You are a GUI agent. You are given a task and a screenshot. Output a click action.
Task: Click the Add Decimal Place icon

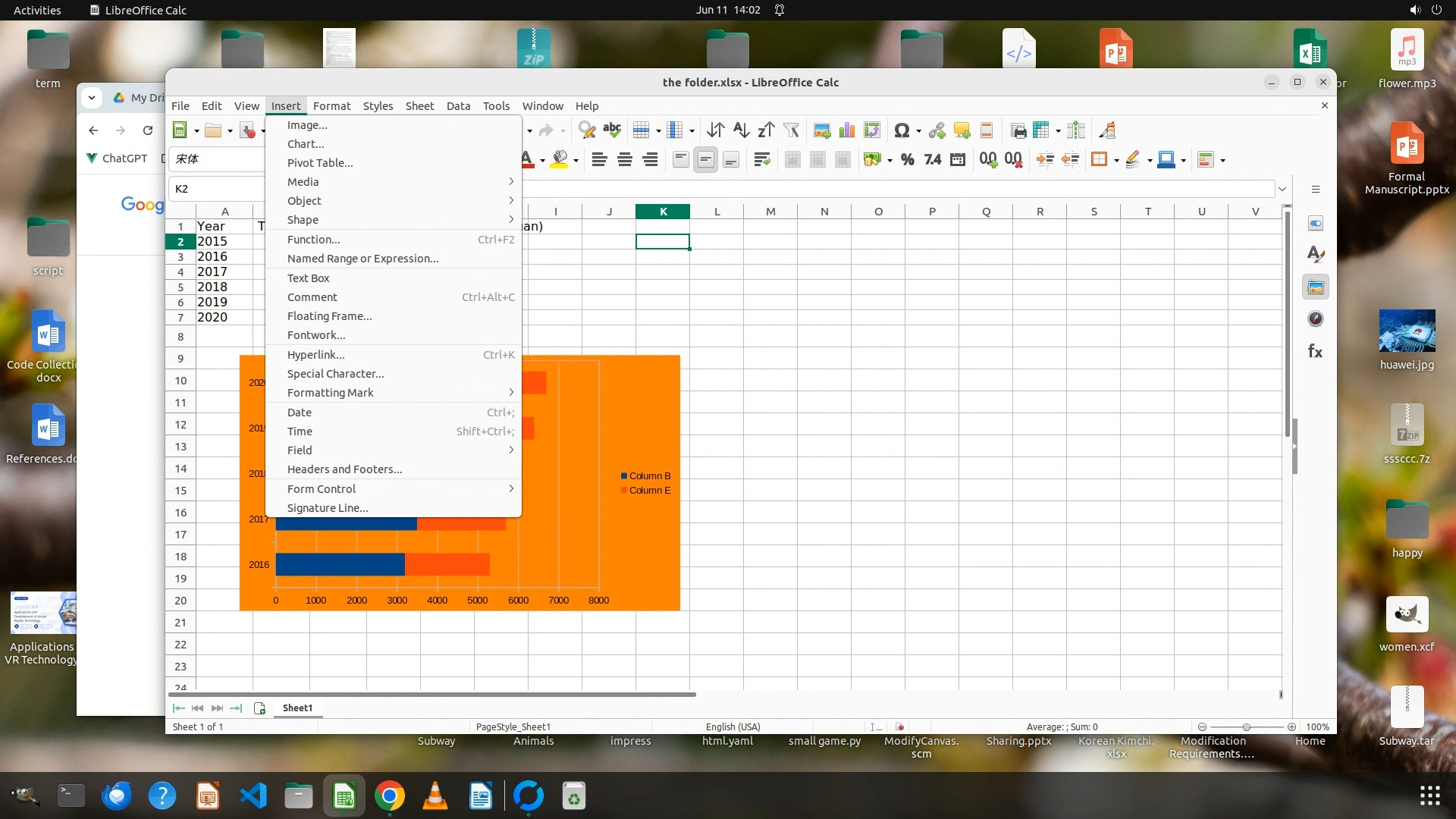coord(988,159)
